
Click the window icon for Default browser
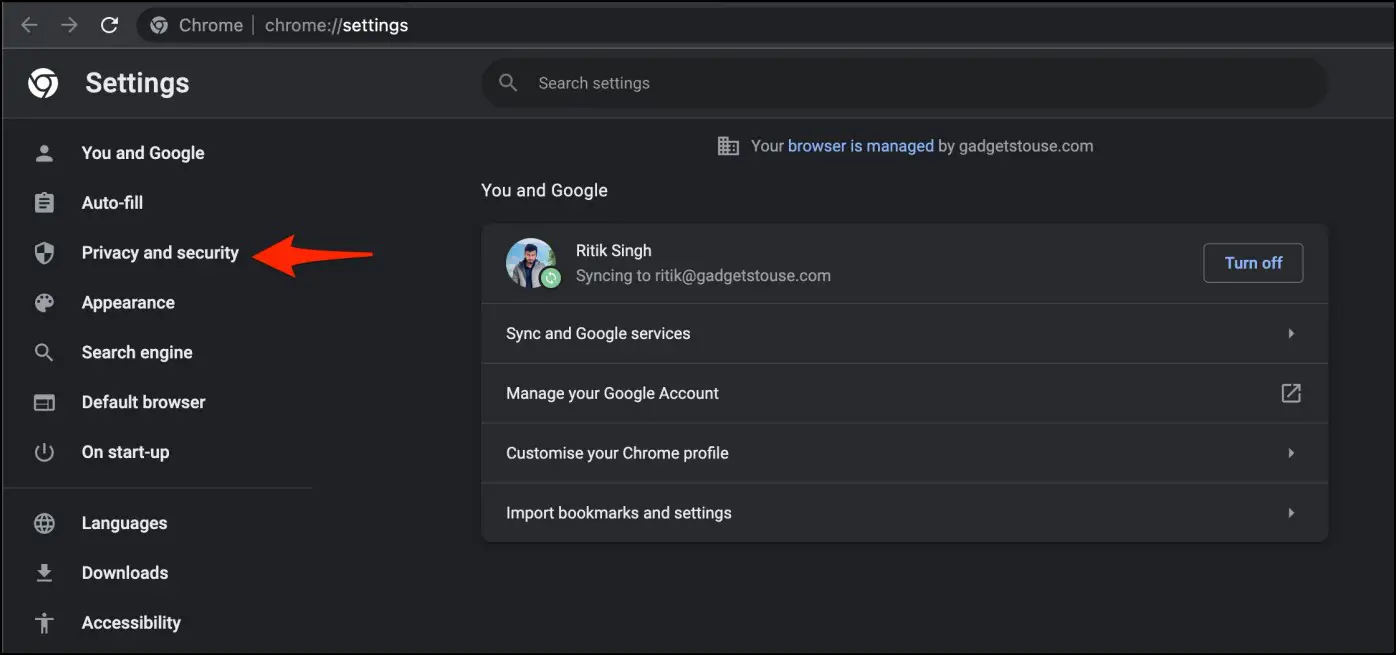[44, 403]
